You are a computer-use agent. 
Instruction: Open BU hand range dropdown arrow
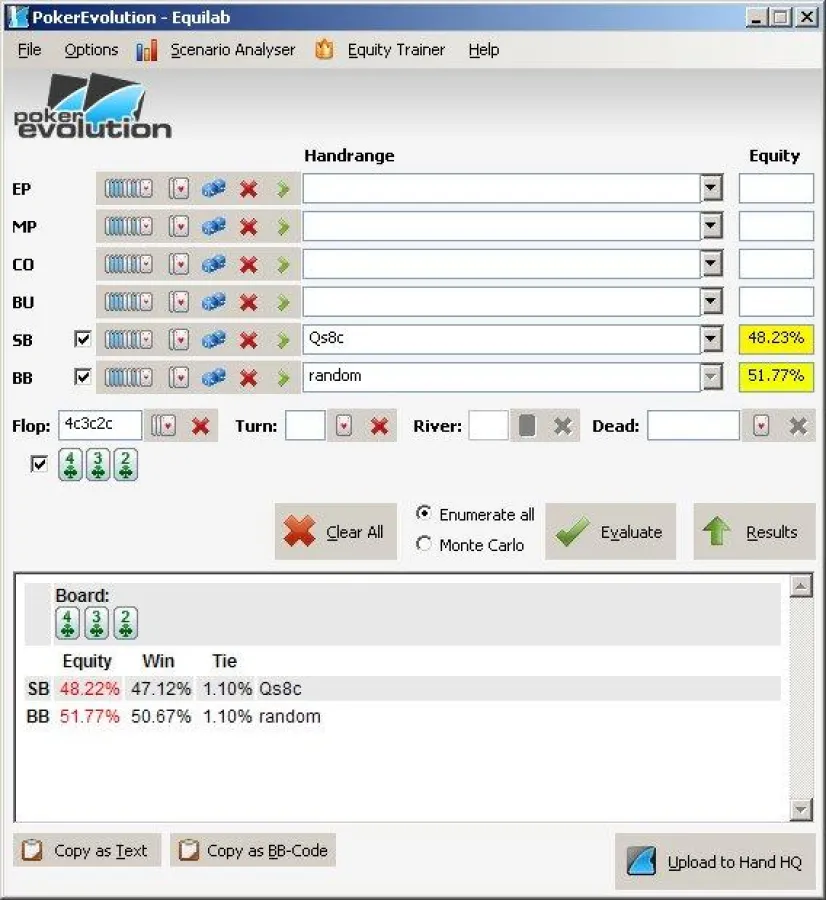tap(711, 302)
